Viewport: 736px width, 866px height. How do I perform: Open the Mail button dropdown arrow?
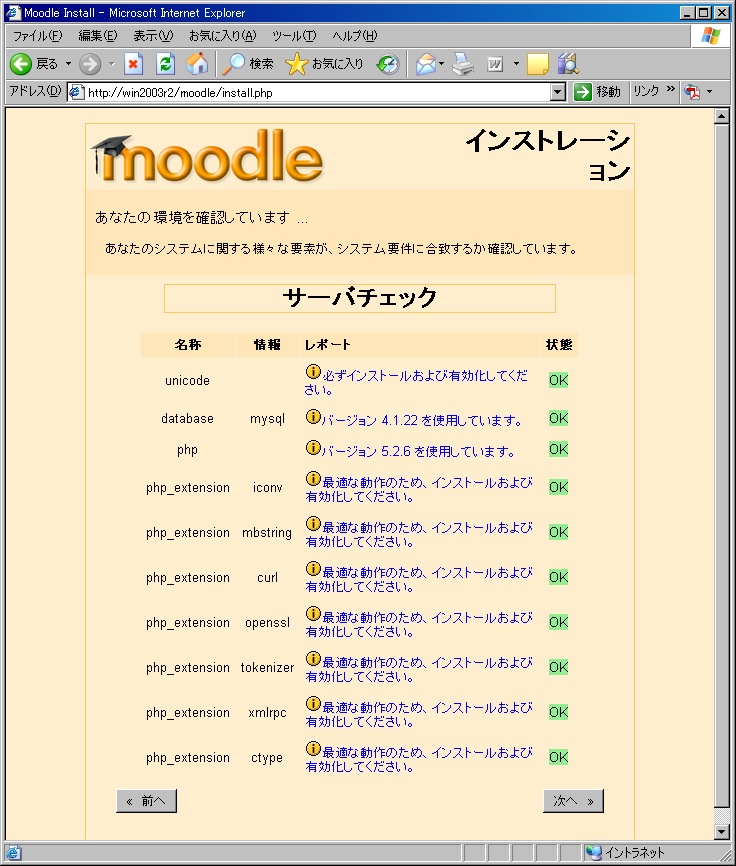441,64
